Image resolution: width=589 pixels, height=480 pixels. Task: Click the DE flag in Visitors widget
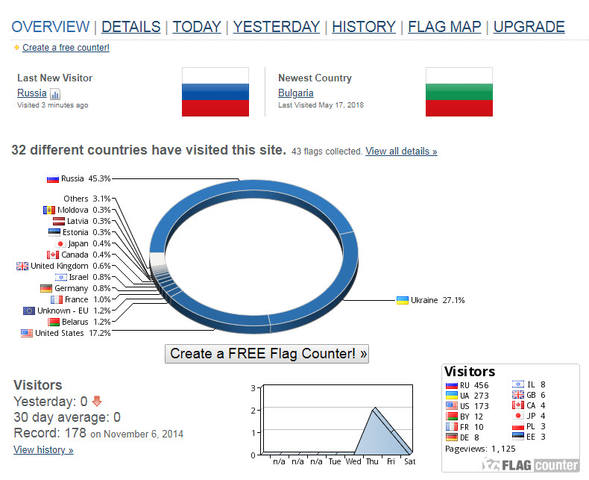tap(452, 437)
